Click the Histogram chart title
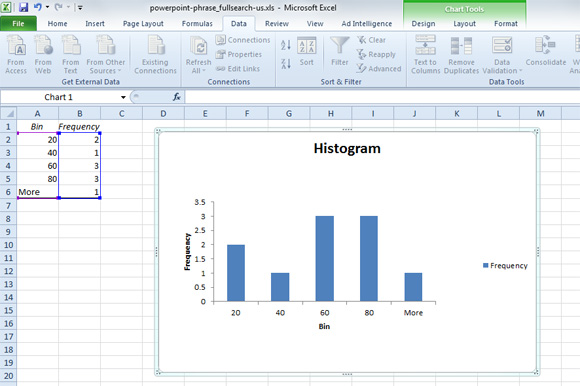The width and height of the screenshot is (580, 386). click(347, 148)
